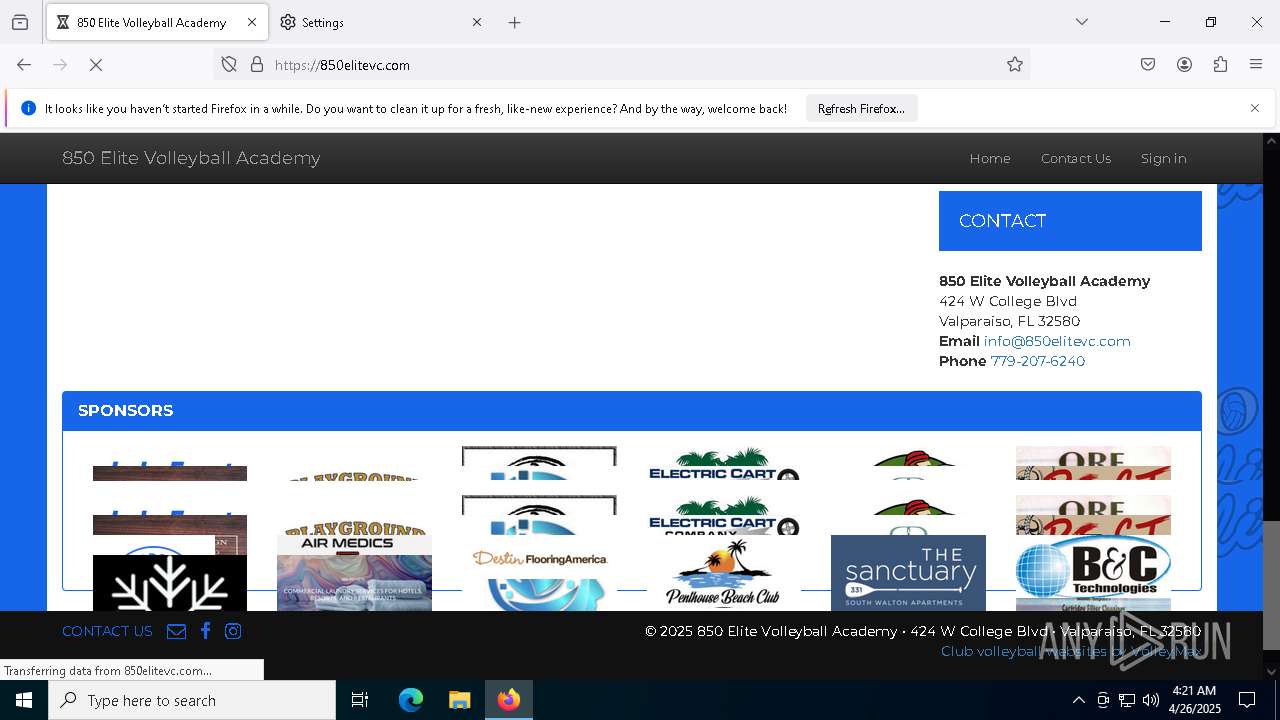
Task: Click the 850 Elite Volleyball Academy brand link
Action: click(x=191, y=158)
